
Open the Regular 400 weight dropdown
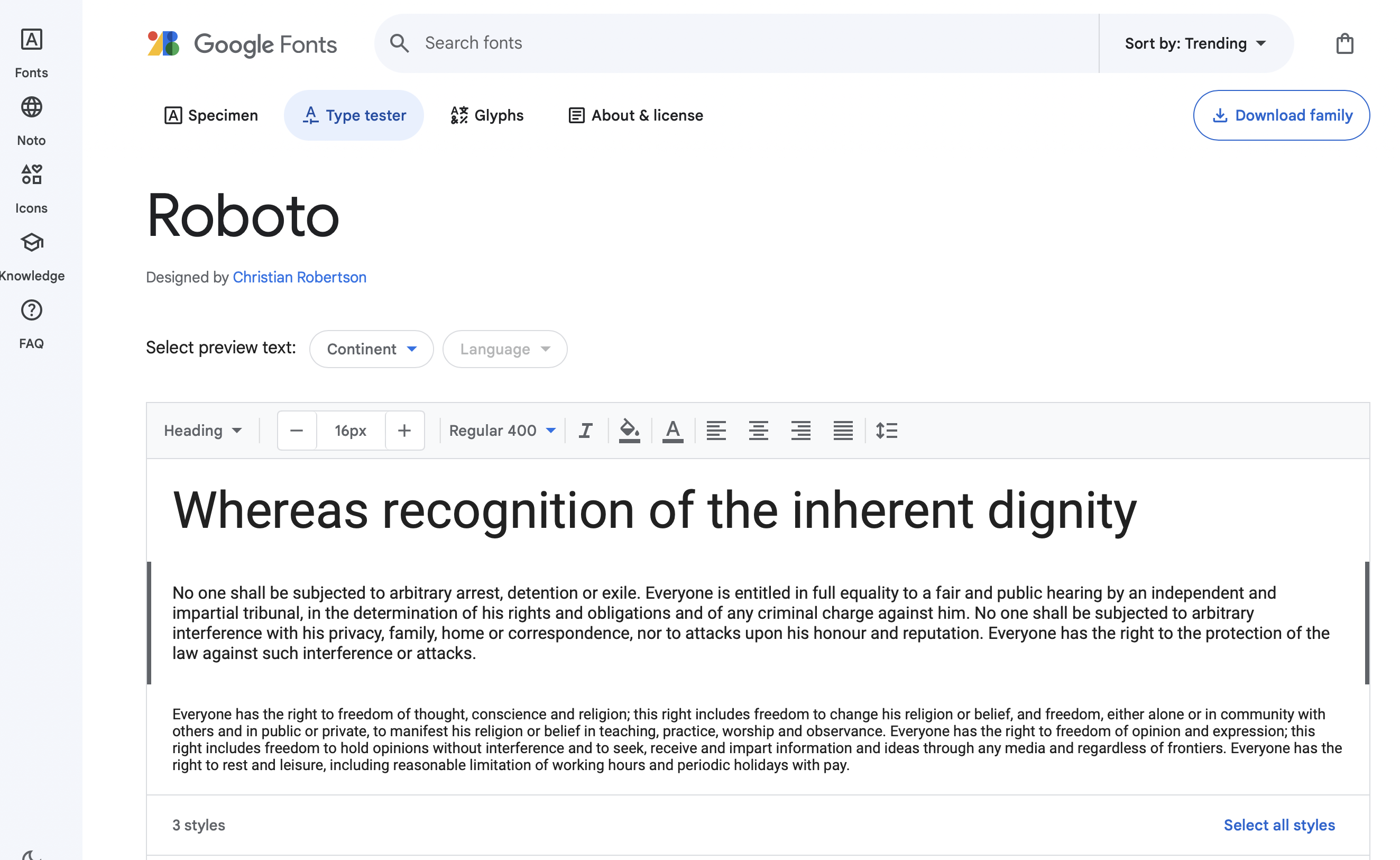coord(502,431)
